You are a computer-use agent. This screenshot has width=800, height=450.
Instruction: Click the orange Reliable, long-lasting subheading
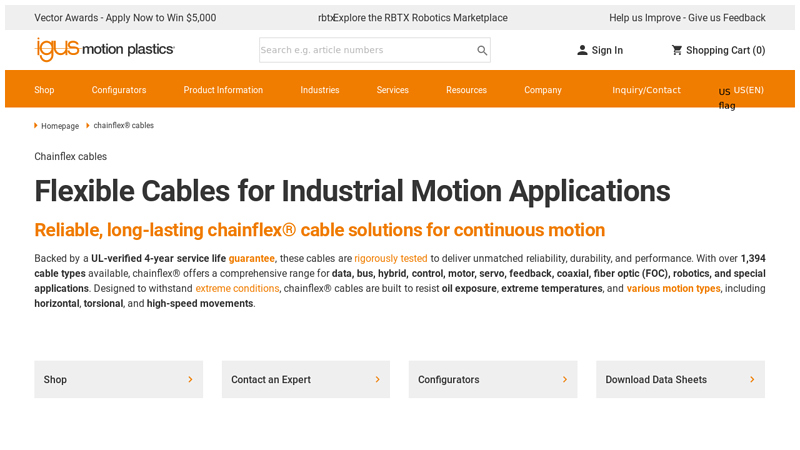[x=319, y=230]
